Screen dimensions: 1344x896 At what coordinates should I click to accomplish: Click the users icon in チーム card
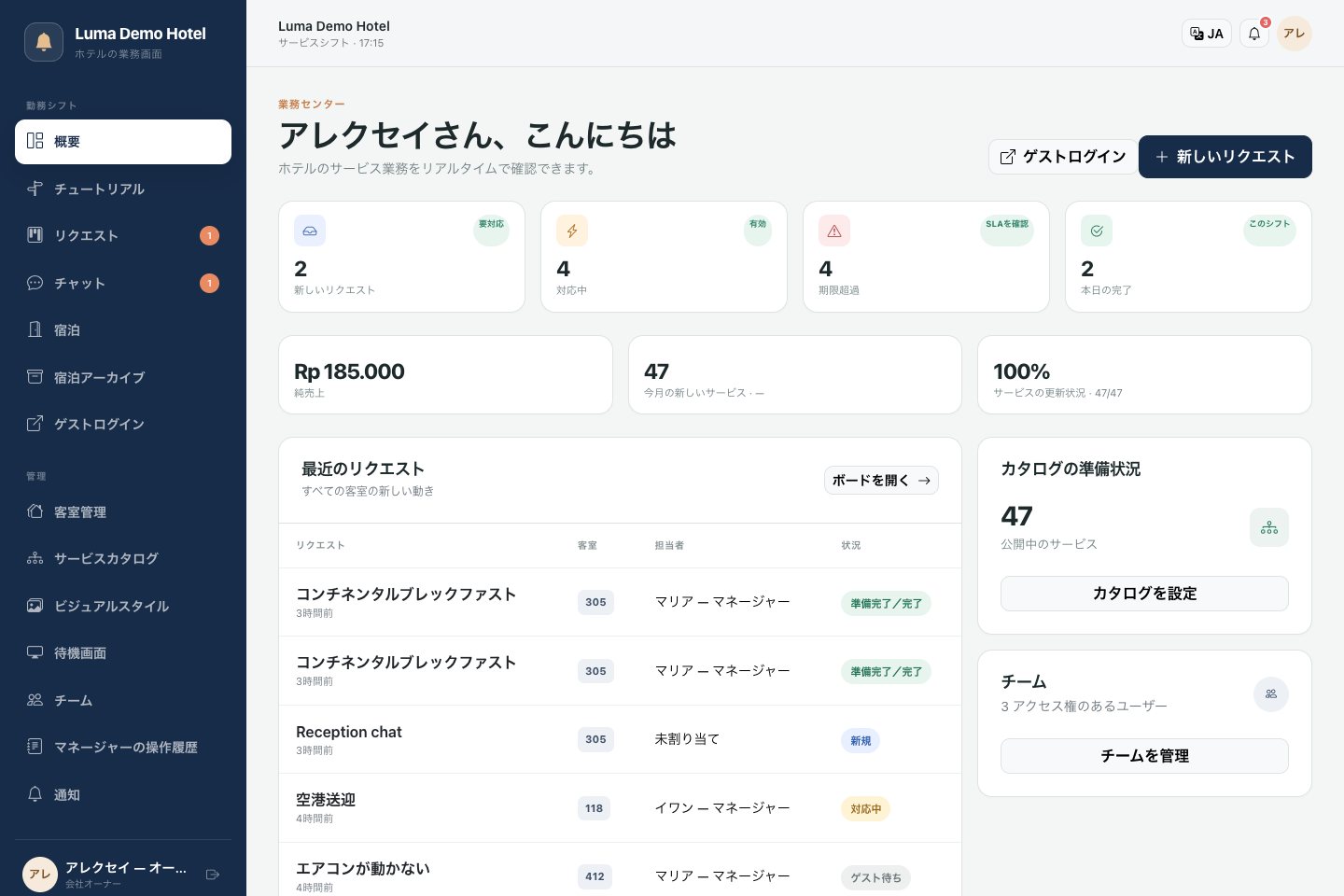(x=1271, y=694)
